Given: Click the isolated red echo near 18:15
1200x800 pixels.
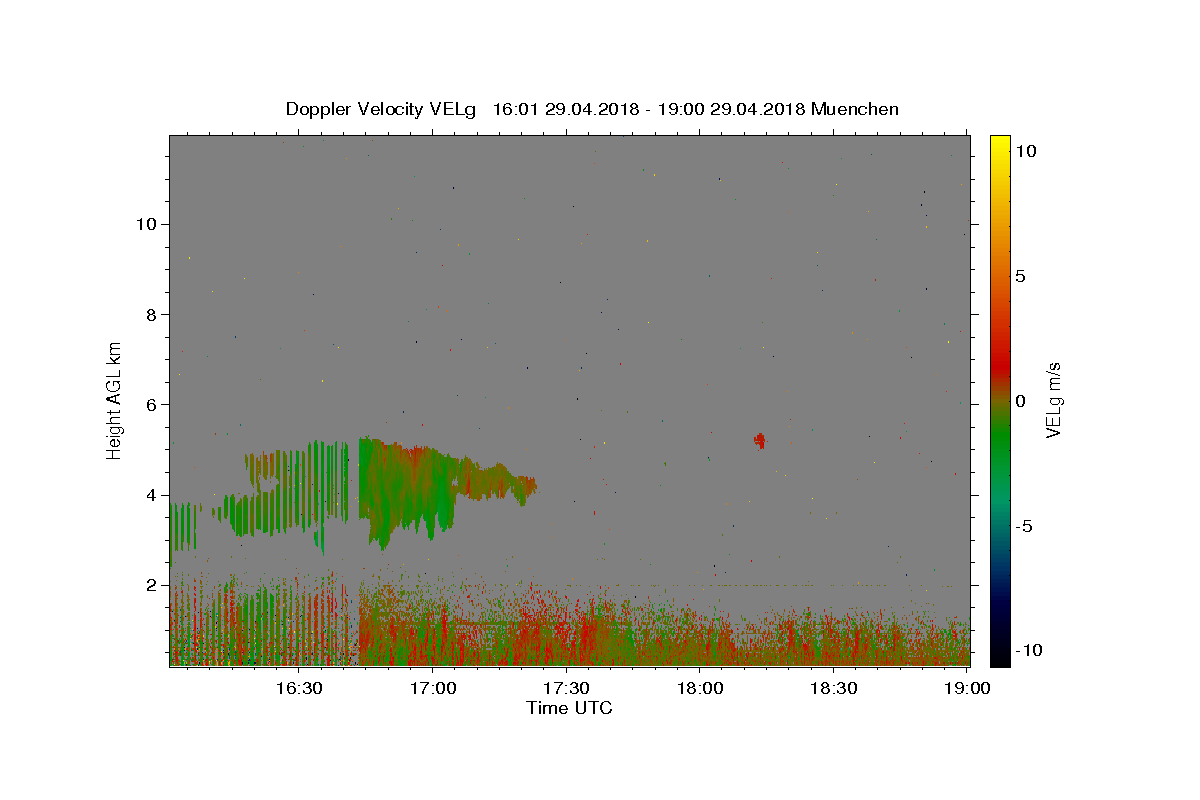Looking at the screenshot, I should click(x=760, y=440).
